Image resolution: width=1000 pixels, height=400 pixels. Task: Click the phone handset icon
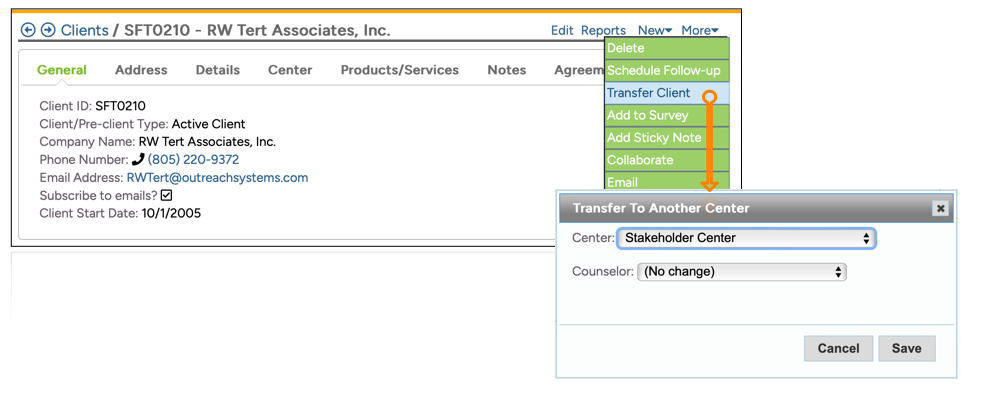pyautogui.click(x=138, y=160)
